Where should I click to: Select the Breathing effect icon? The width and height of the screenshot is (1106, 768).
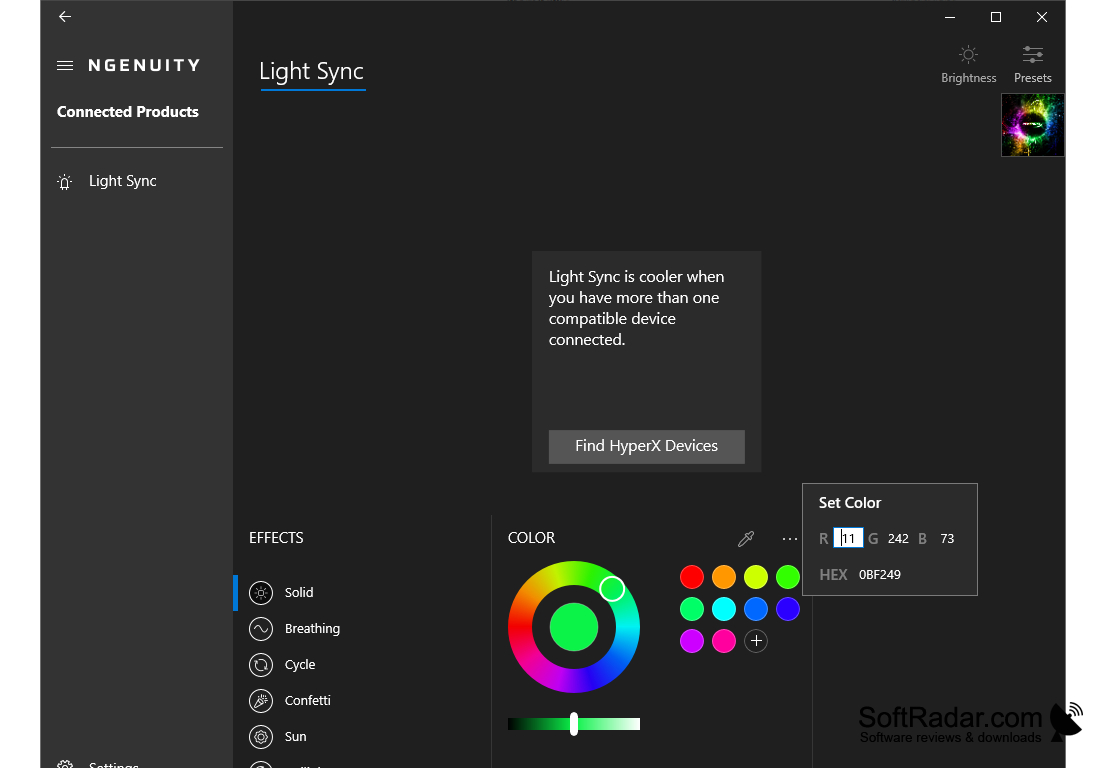[x=261, y=628]
